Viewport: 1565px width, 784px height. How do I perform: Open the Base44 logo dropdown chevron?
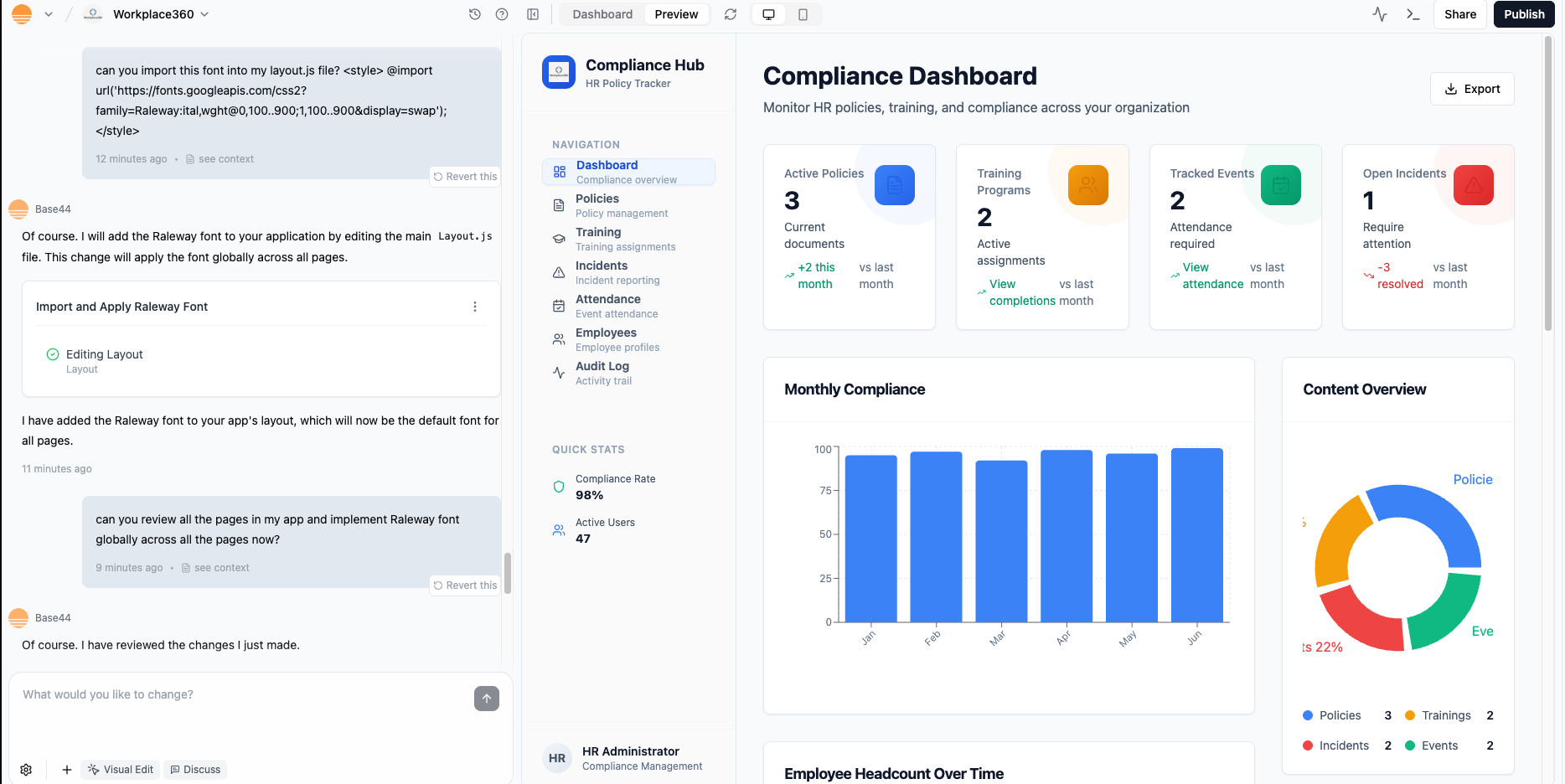click(49, 14)
